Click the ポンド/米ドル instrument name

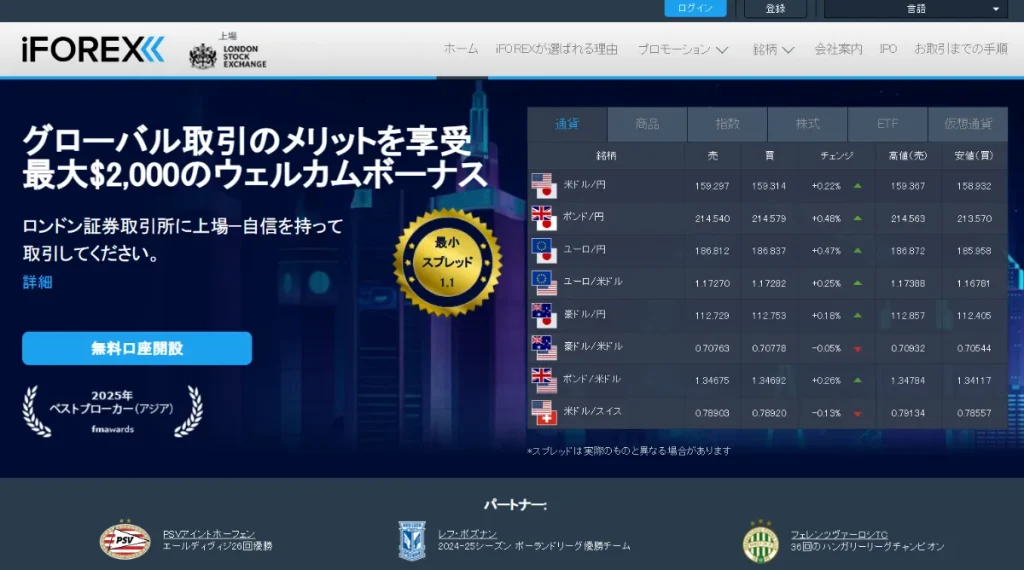592,379
